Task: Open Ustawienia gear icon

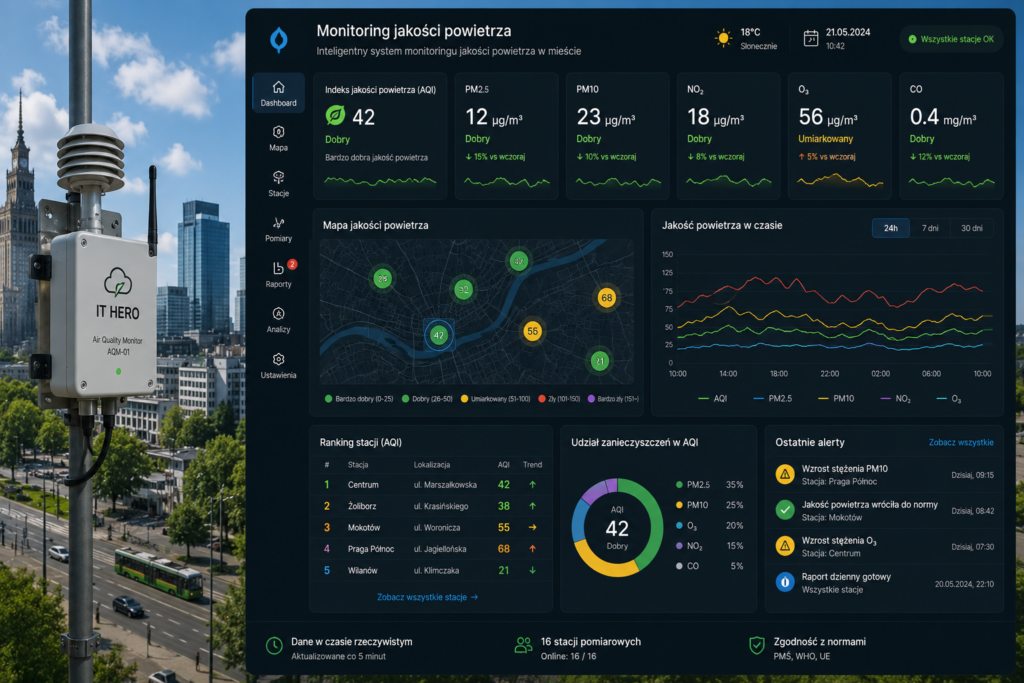Action: [x=278, y=359]
